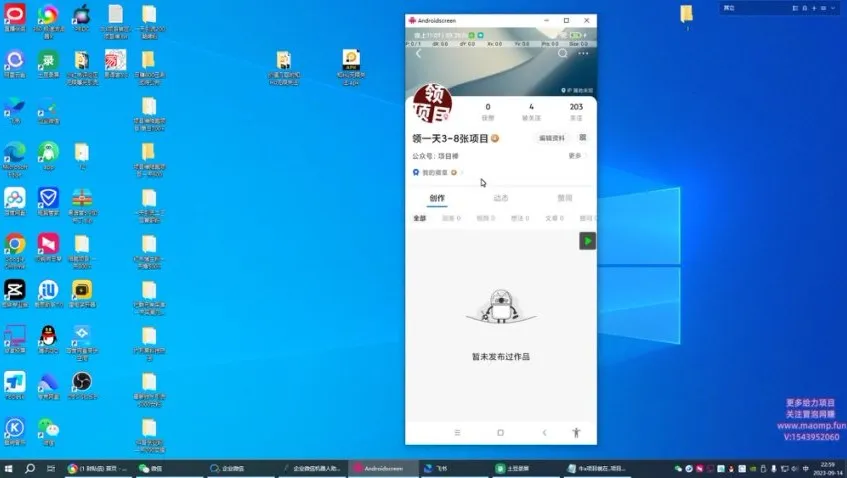Tap the back arrow in the profile header
Viewport: 847px width, 478px height.
[x=418, y=54]
